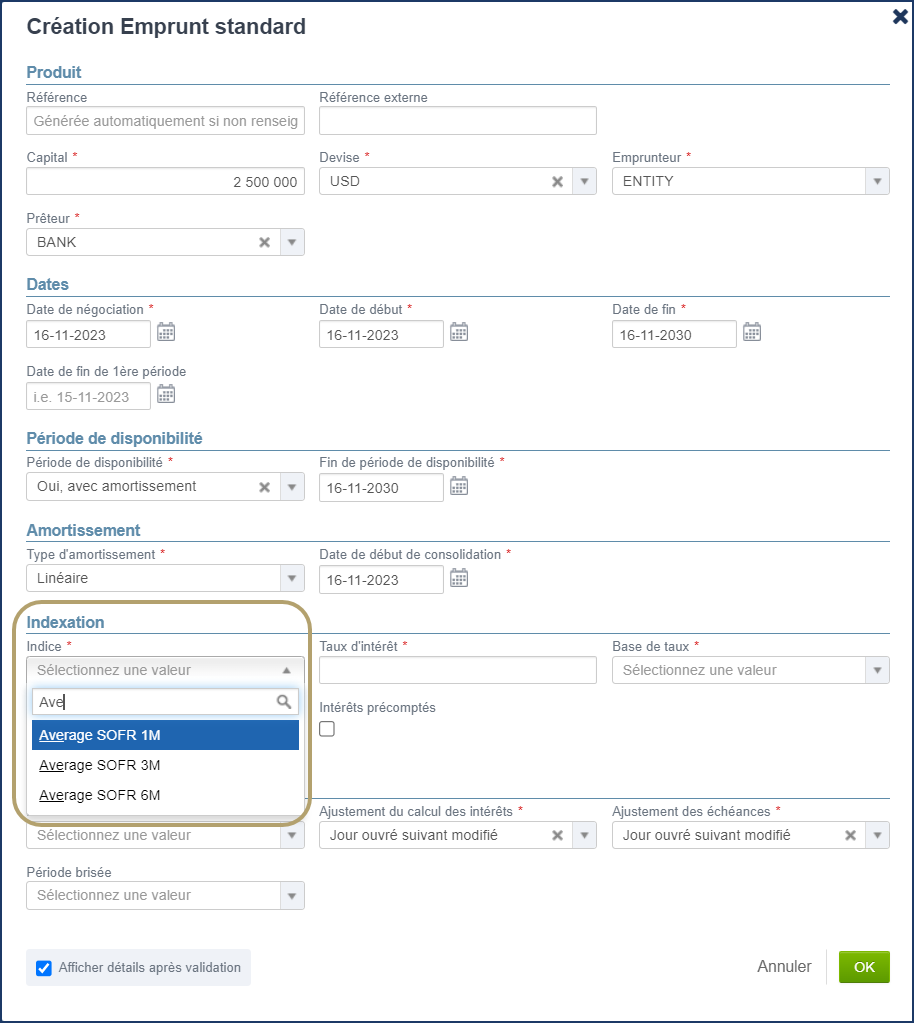Click the Annuler button
The image size is (914, 1023).
click(784, 966)
